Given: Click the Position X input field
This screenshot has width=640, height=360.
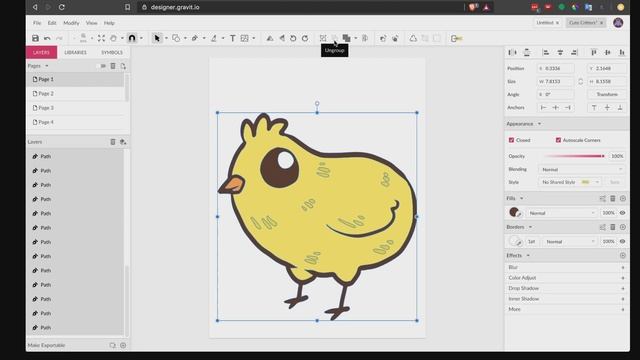Looking at the screenshot, I should click(556, 69).
